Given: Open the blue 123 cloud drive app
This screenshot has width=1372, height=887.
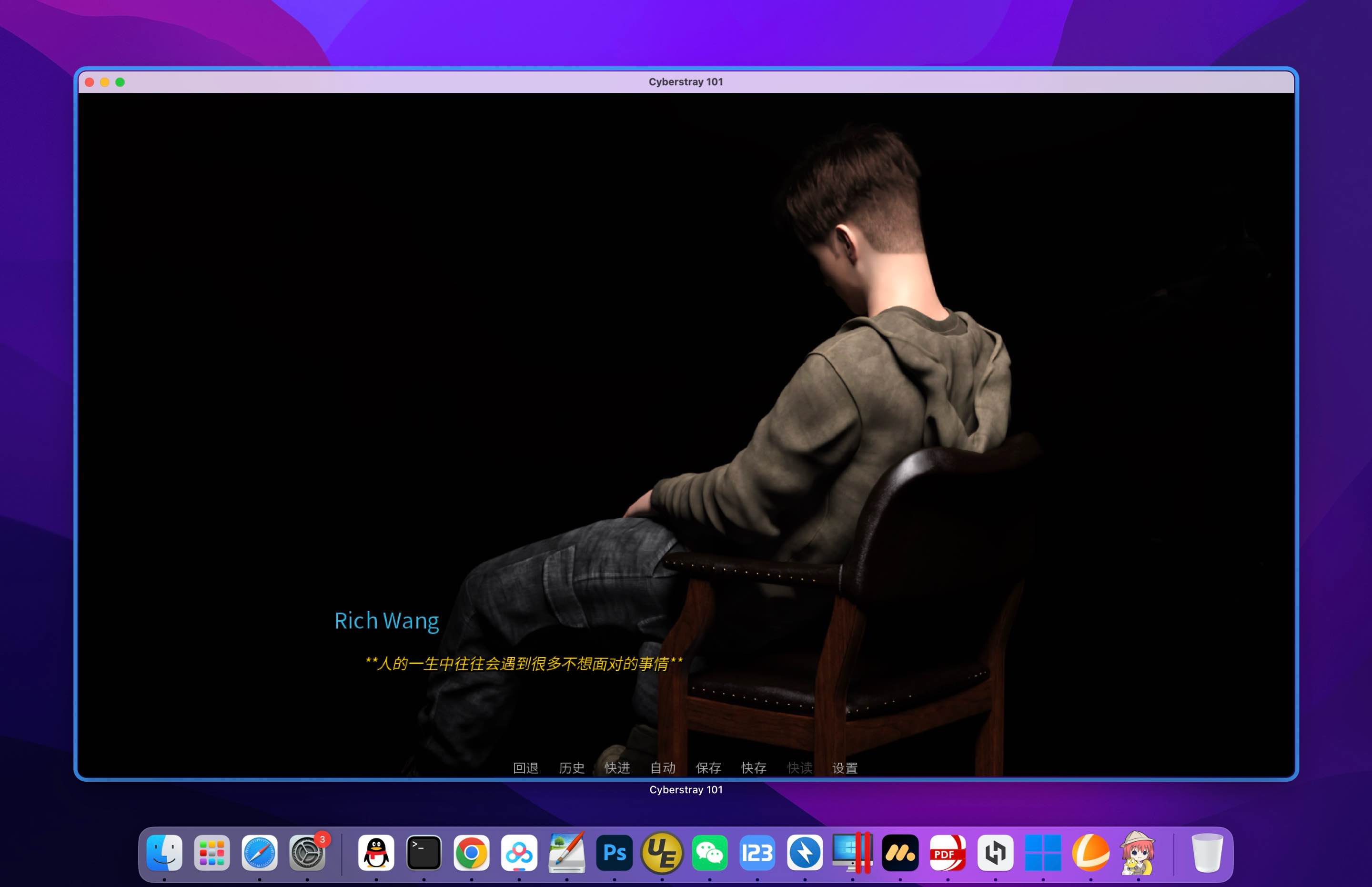Looking at the screenshot, I should coord(757,852).
